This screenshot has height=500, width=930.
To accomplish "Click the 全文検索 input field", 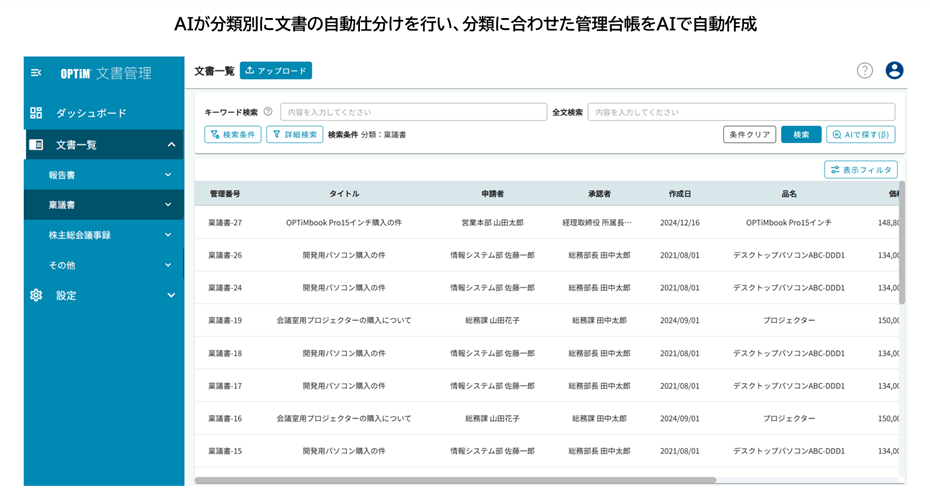I will pos(740,112).
